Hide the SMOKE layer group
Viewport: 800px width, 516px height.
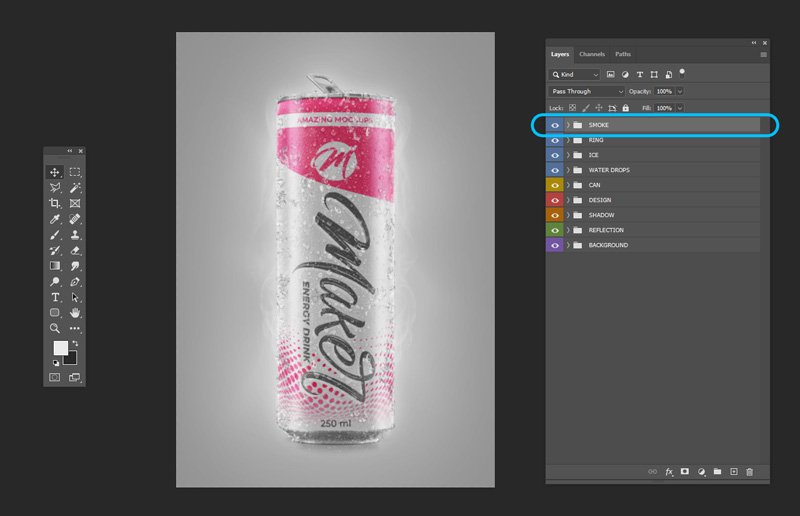pos(555,125)
